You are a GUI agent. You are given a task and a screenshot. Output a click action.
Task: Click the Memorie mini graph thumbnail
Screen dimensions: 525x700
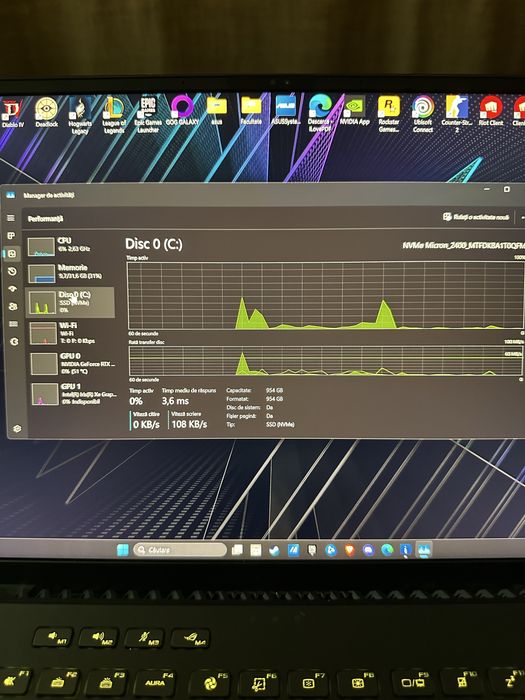coord(42,274)
